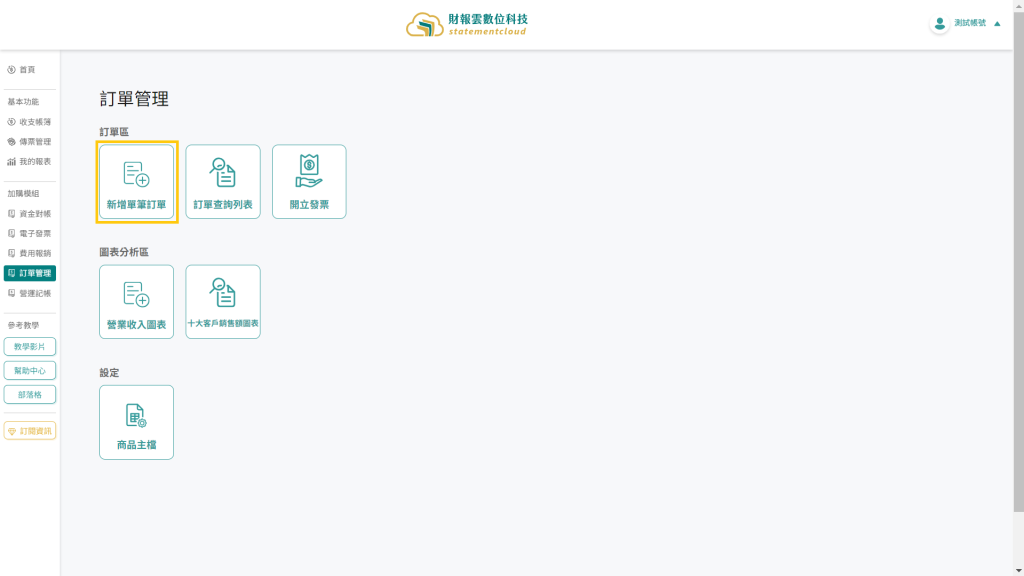The height and width of the screenshot is (576, 1024).
Task: Open 電子發票 from the sidebar
Action: (x=34, y=234)
